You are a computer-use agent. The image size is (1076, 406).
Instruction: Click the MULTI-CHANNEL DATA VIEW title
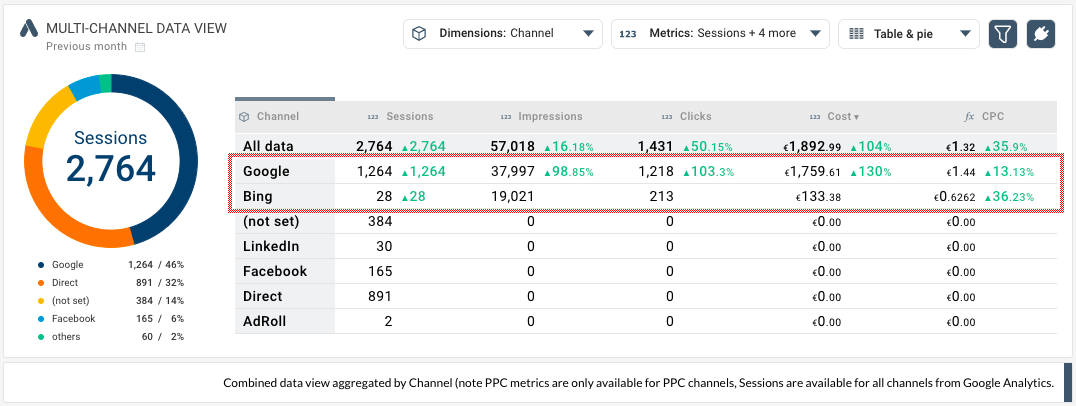136,28
